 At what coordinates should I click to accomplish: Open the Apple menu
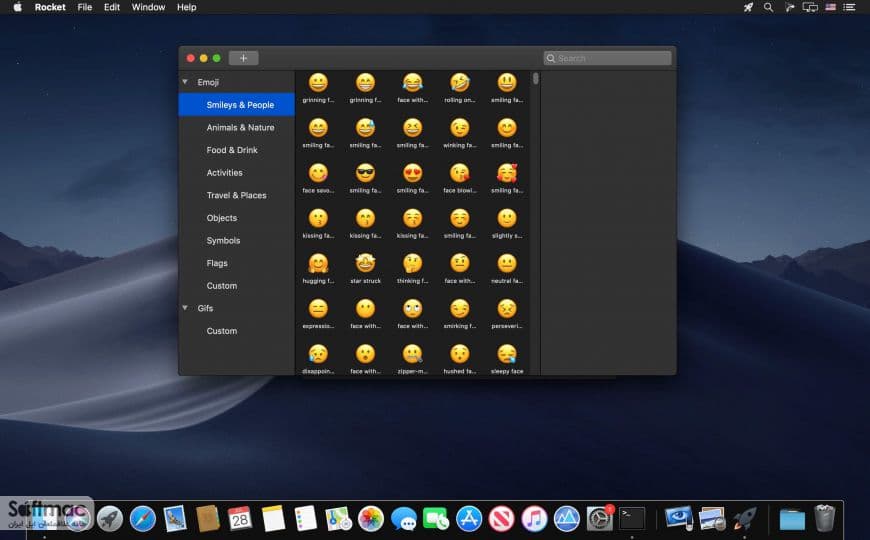(x=17, y=7)
